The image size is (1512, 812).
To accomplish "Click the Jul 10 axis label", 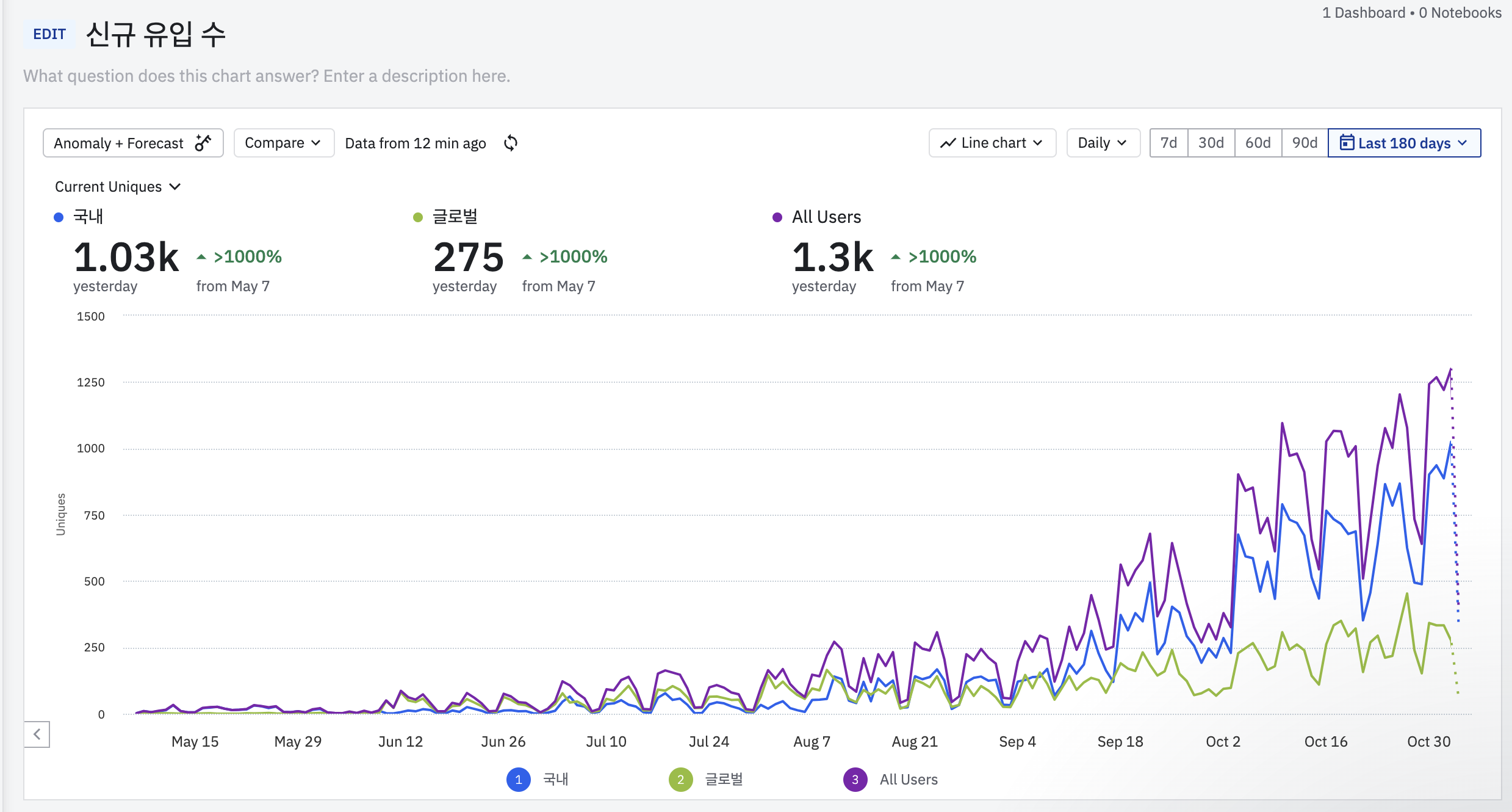I will (606, 742).
